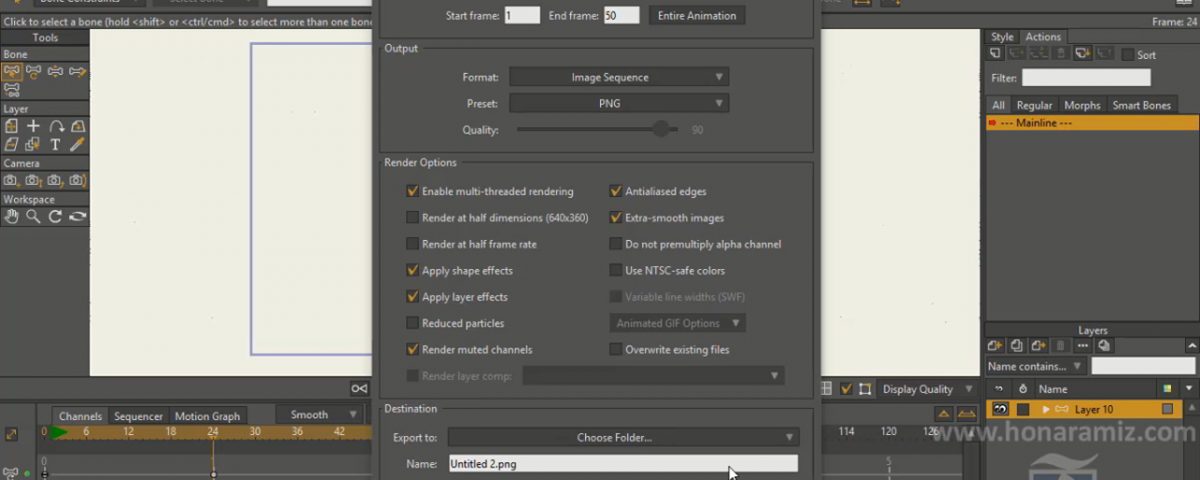Viewport: 1200px width, 480px height.
Task: Show the Regular actions tab
Action: pos(1034,105)
